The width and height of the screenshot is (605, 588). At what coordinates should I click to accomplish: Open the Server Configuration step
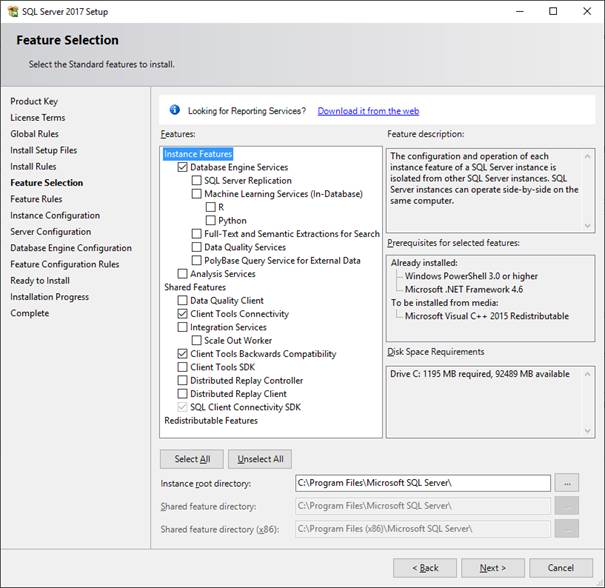(51, 231)
